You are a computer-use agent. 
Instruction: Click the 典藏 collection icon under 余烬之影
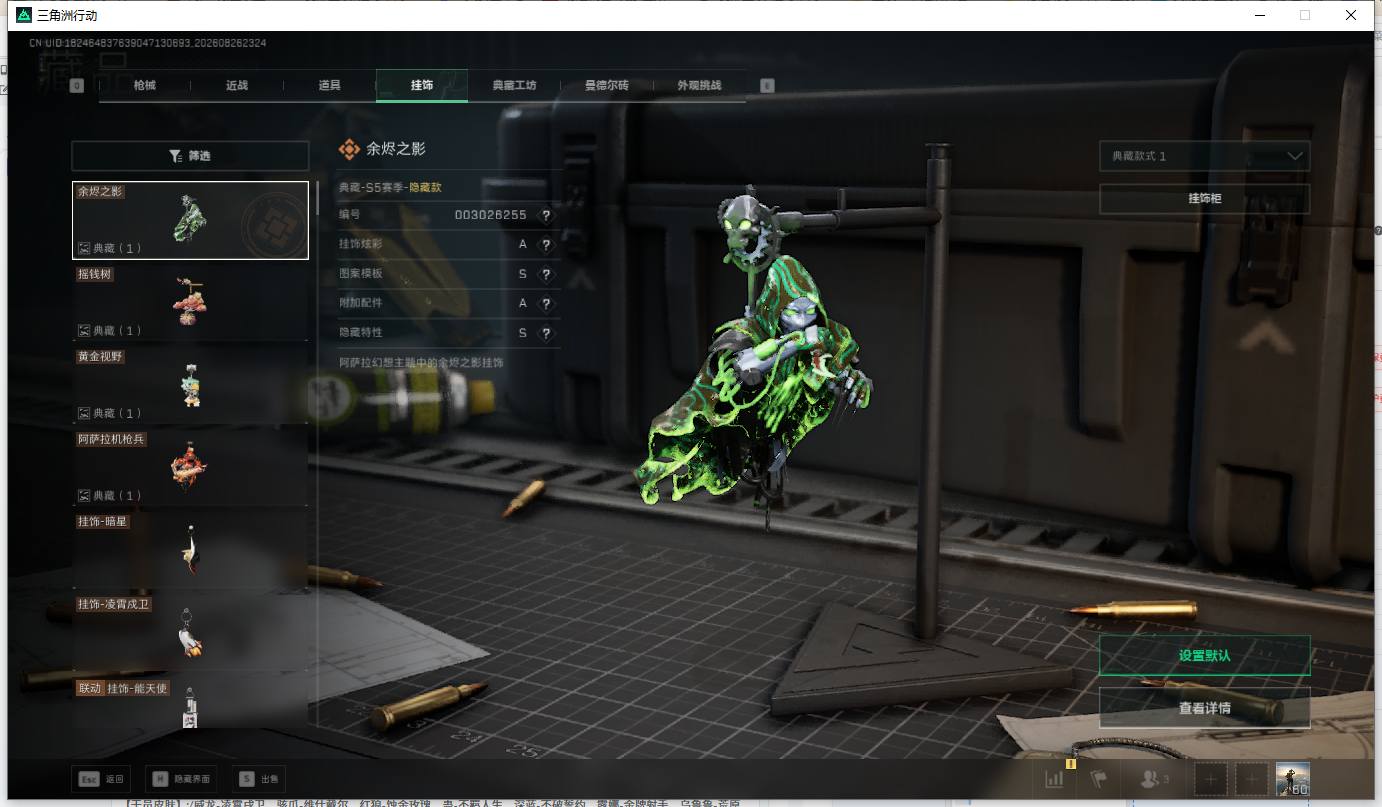tap(84, 248)
